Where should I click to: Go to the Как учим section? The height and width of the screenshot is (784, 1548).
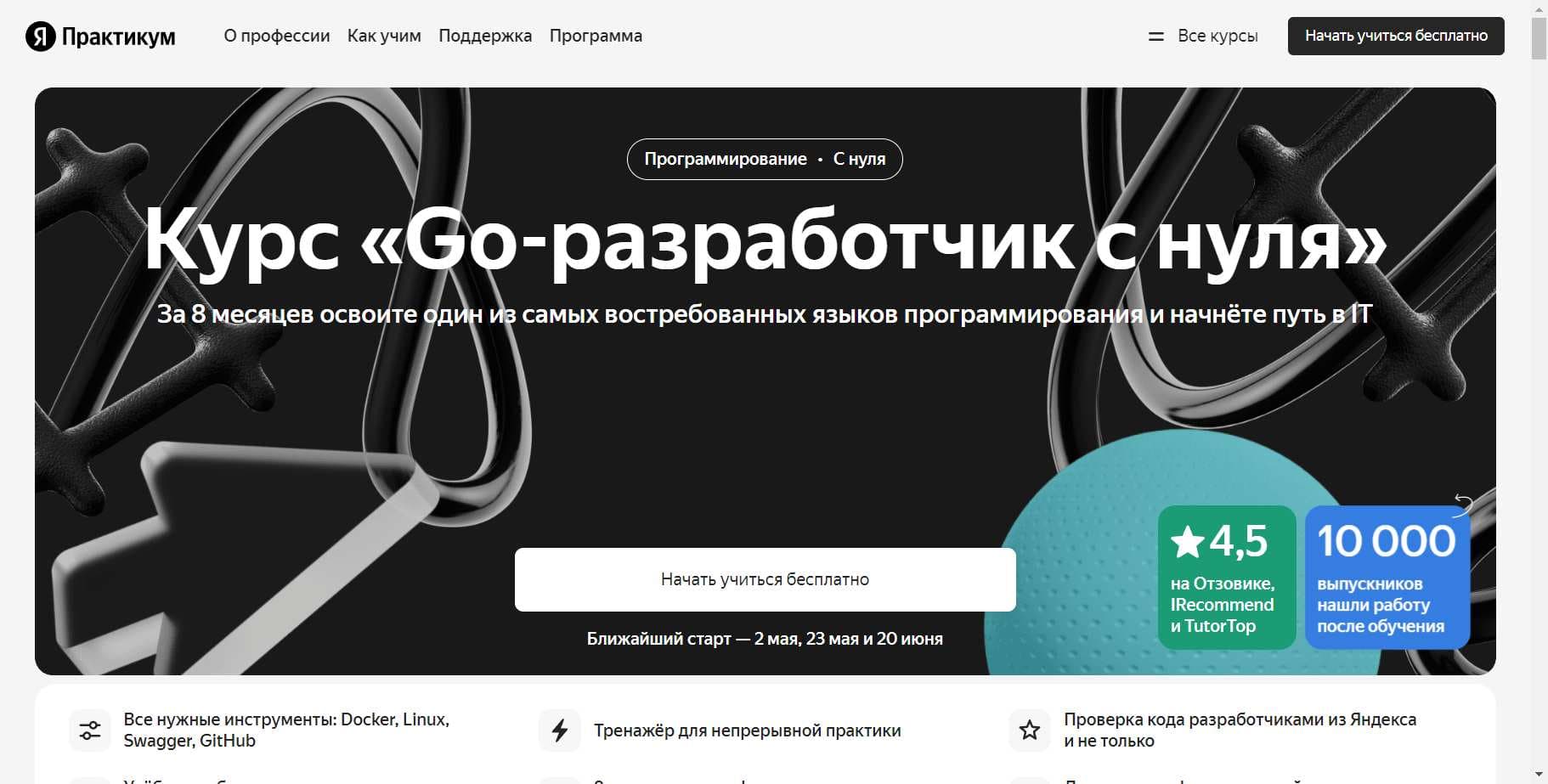tap(384, 36)
